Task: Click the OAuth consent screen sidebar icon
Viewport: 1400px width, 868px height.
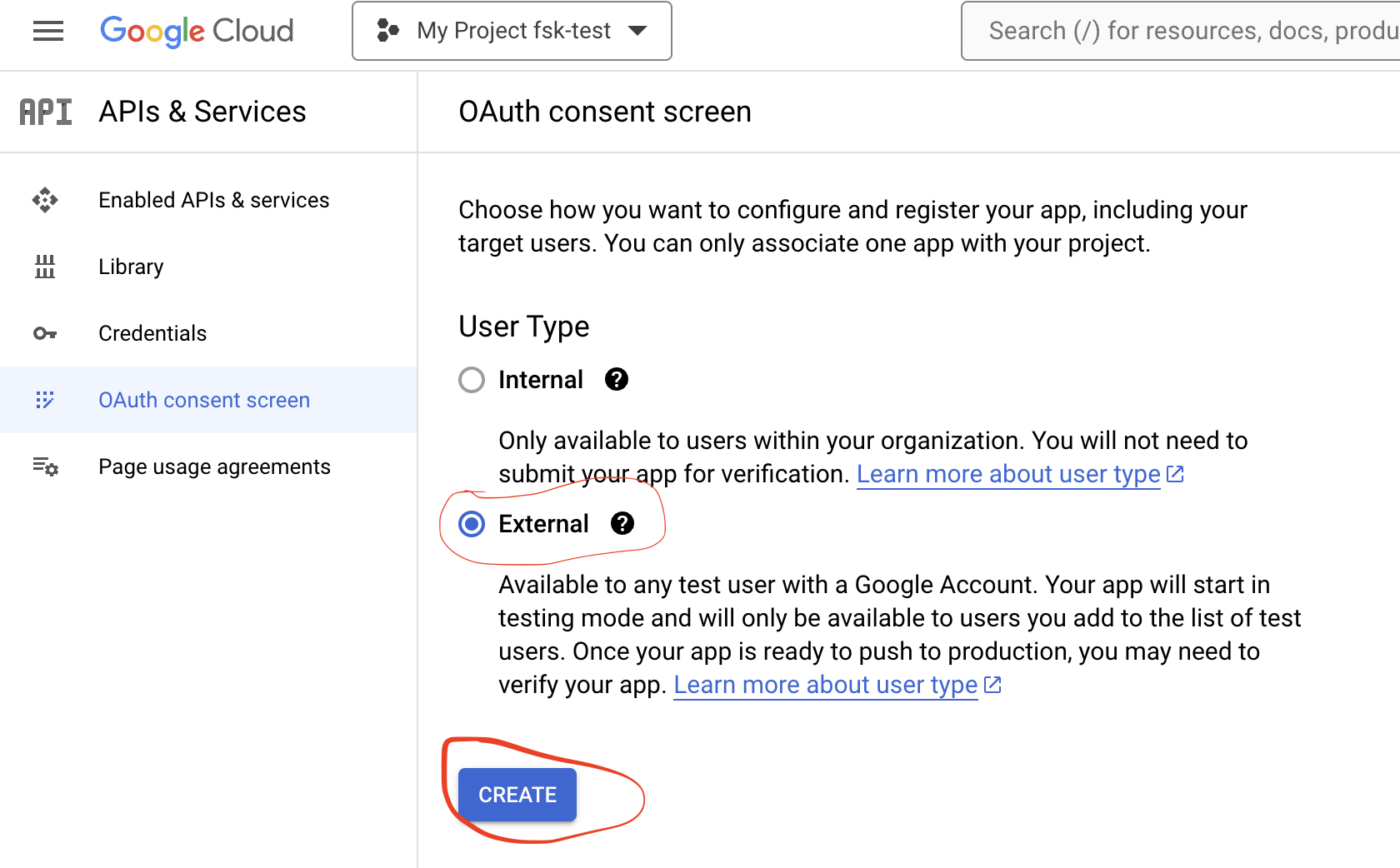Action: (x=45, y=400)
